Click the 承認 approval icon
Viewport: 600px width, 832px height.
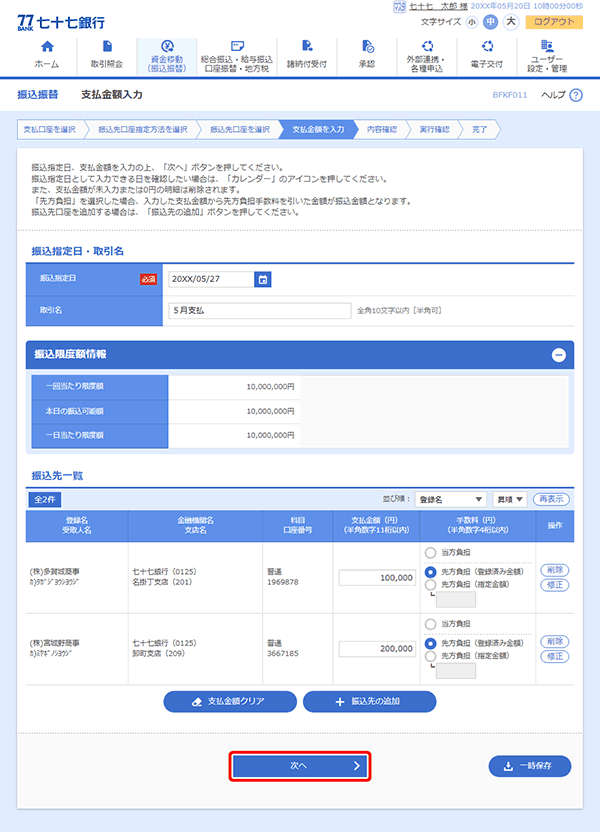367,47
